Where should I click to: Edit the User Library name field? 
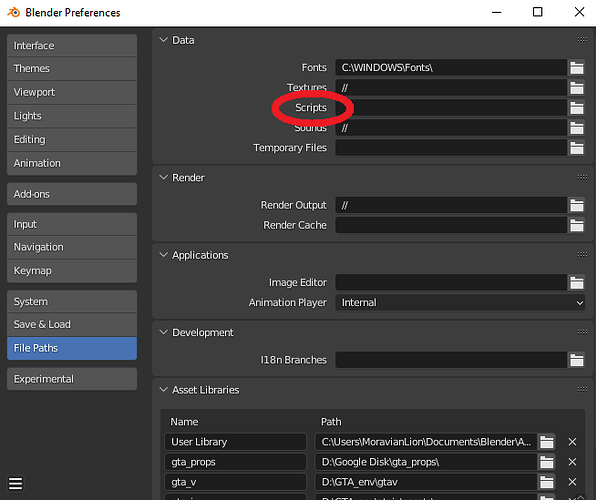point(236,442)
